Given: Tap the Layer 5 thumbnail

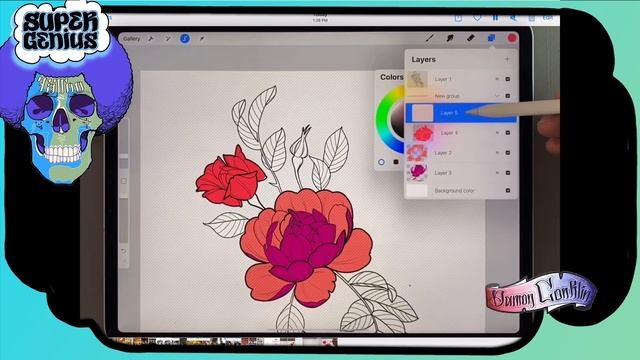Looking at the screenshot, I should click(422, 113).
